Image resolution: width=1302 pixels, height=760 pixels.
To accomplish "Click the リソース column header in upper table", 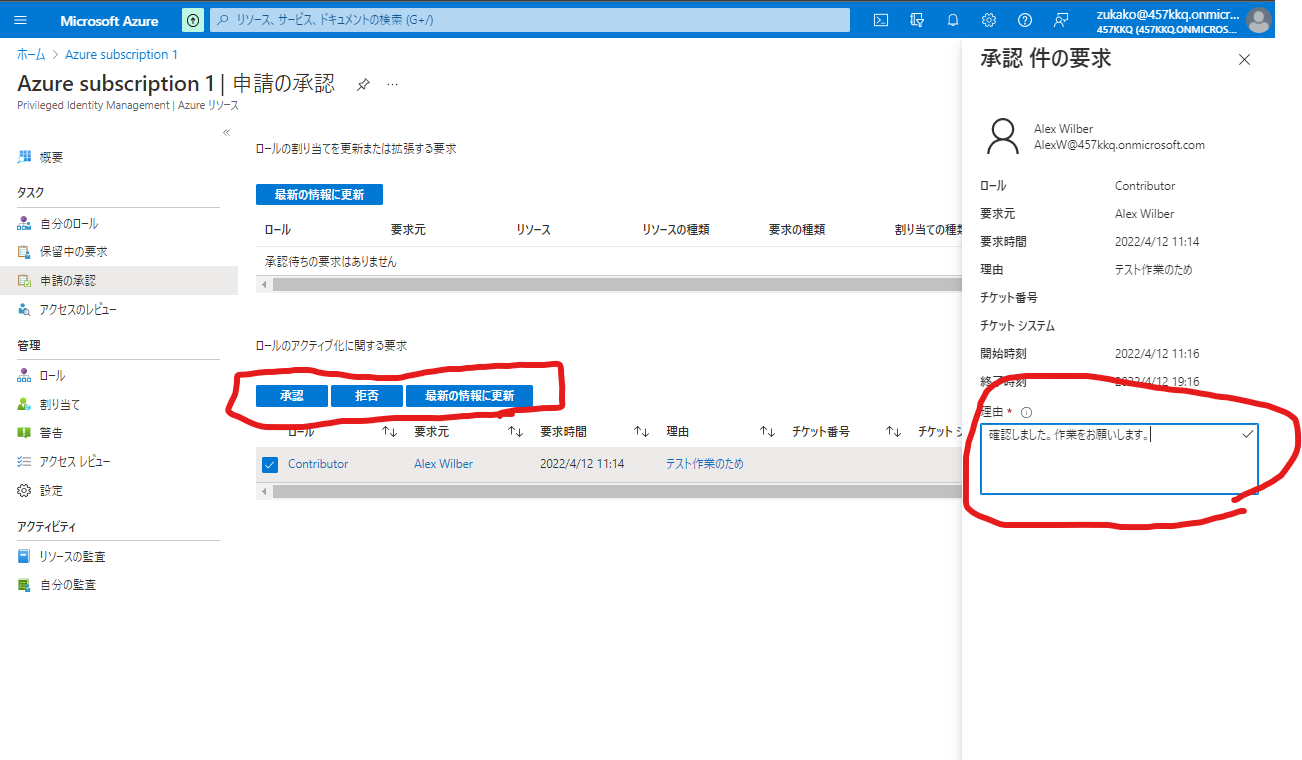I will (533, 230).
